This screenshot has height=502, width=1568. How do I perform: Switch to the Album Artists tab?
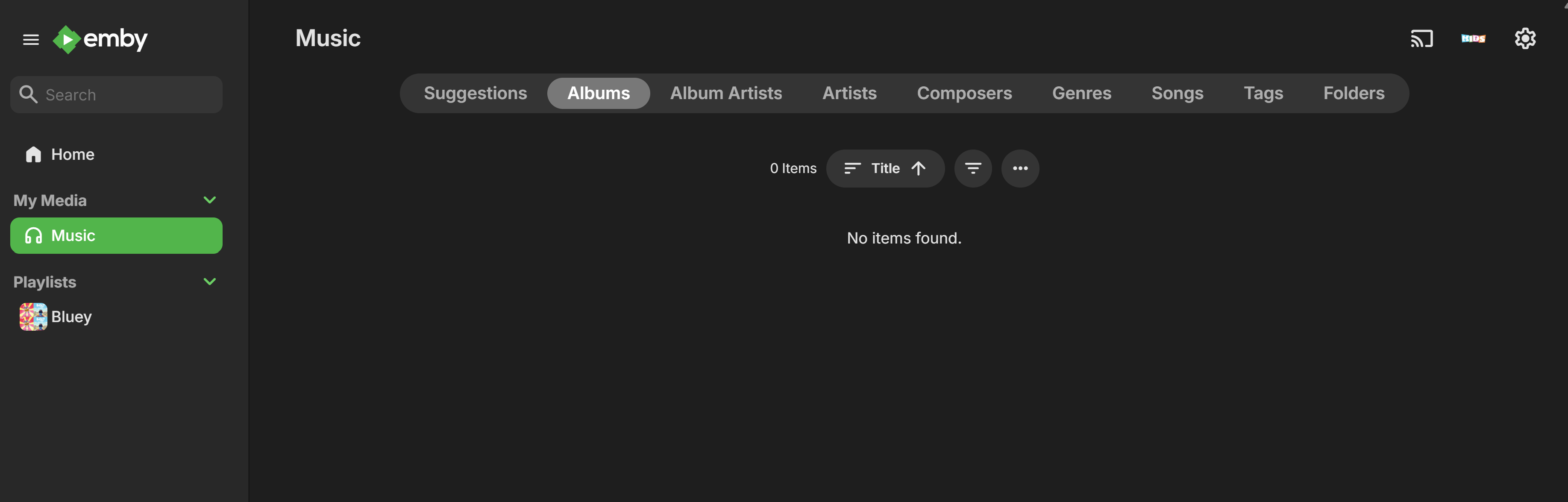tap(725, 93)
